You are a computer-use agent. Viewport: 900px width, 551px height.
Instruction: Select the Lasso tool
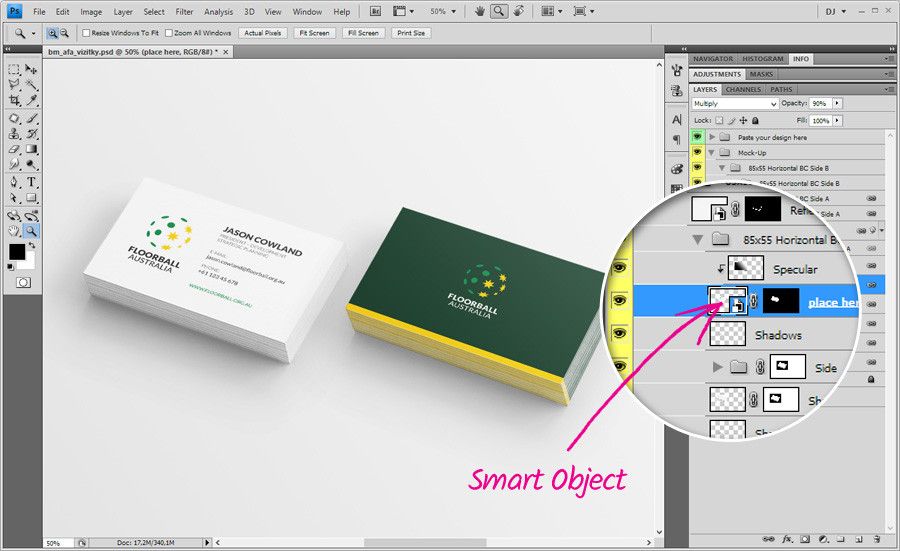14,85
